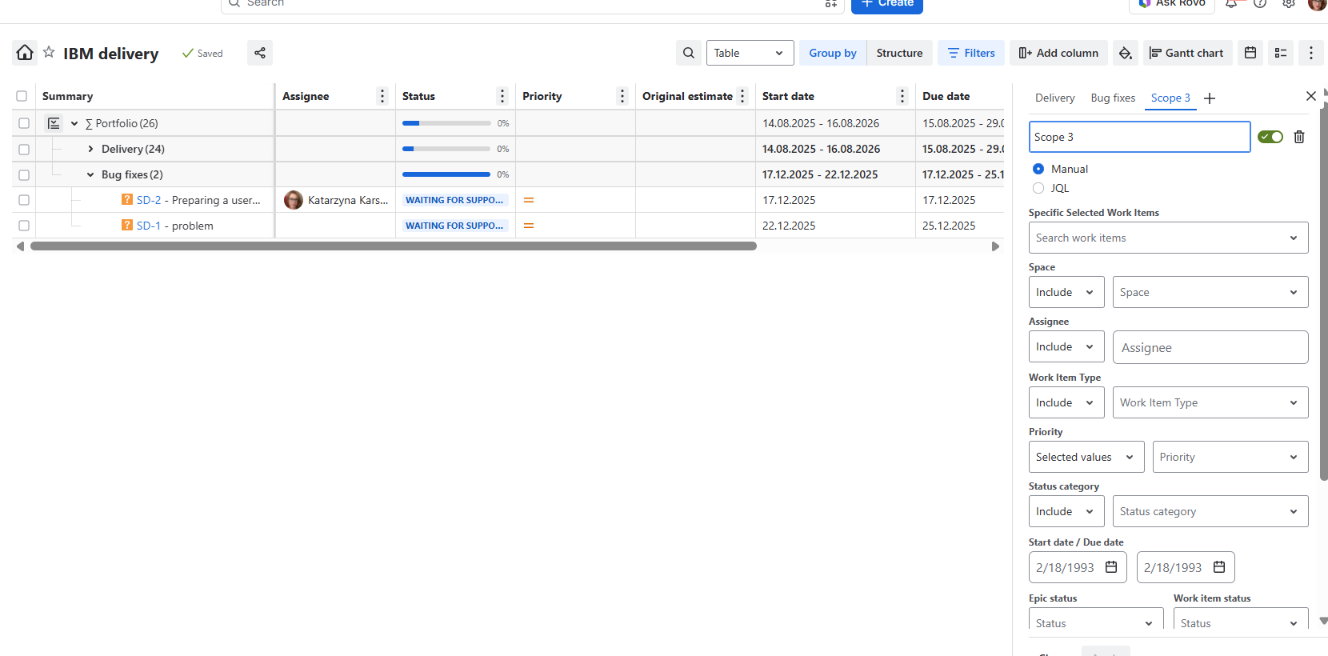Open the Status category value dropdown
Viewport: 1328px width, 656px height.
[1210, 511]
